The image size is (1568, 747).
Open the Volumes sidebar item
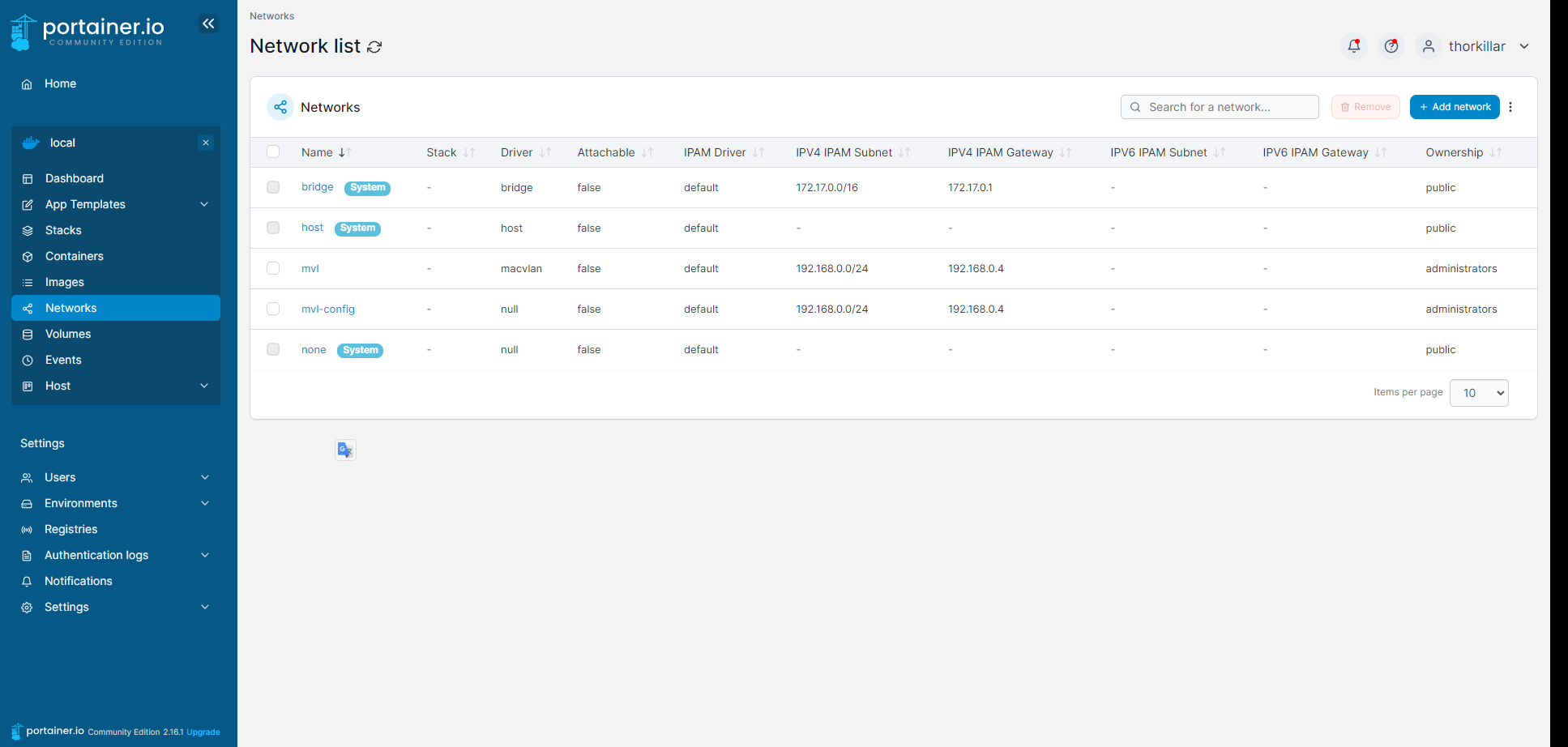pyautogui.click(x=68, y=334)
